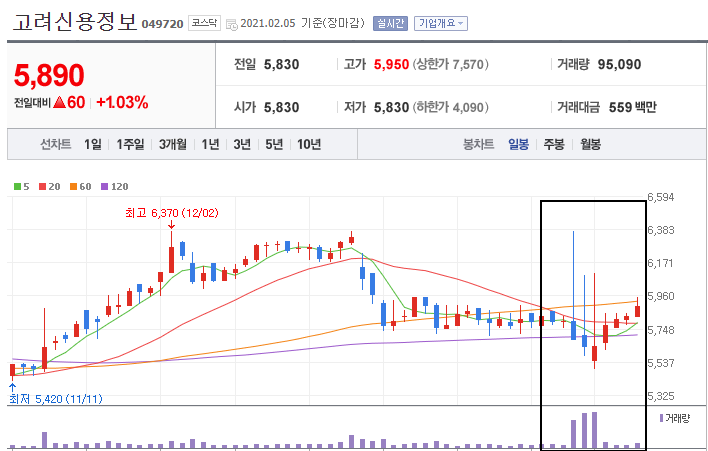Click the 상한가 7,570 text

tap(450, 65)
